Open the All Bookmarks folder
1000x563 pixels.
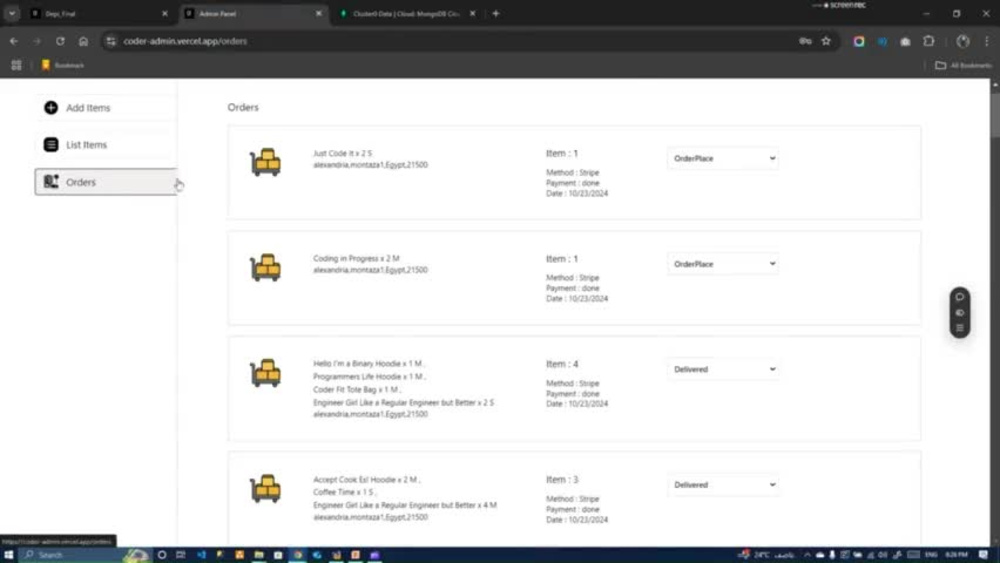[963, 65]
